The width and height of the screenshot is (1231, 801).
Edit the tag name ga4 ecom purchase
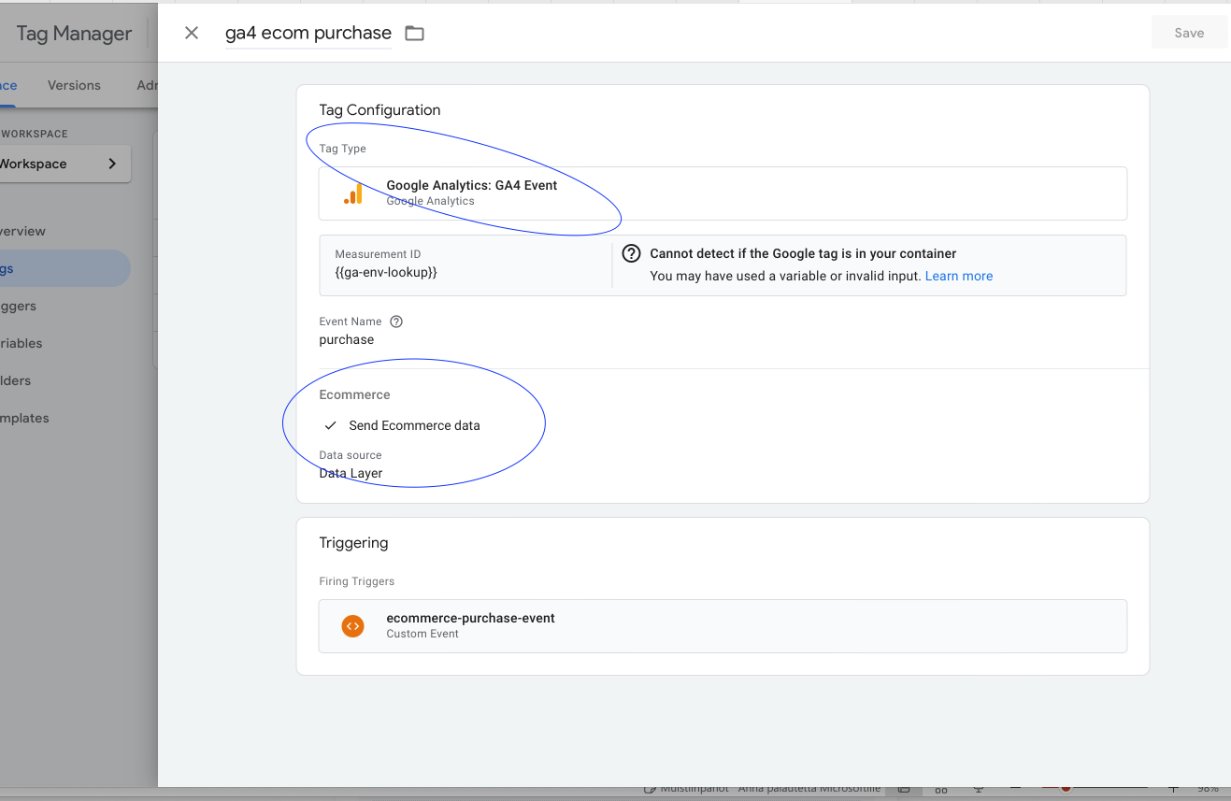[308, 33]
